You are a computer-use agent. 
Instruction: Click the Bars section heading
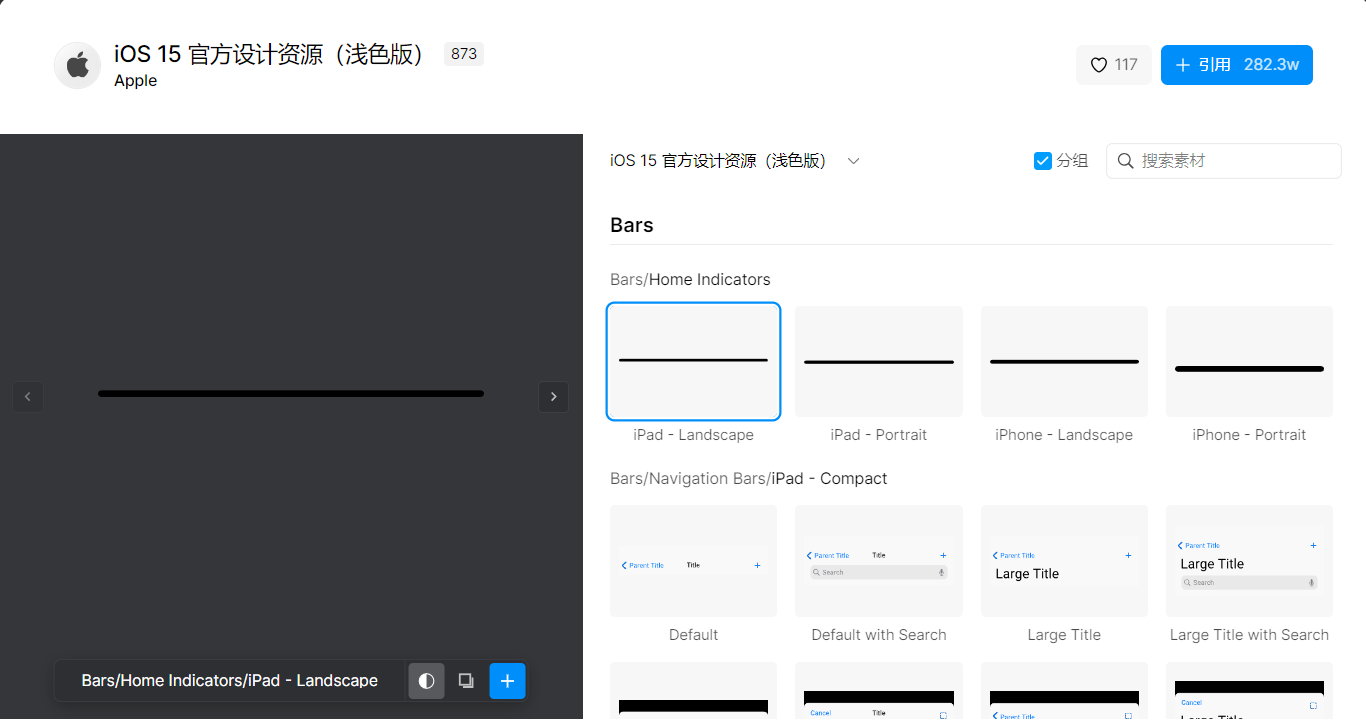(x=632, y=225)
